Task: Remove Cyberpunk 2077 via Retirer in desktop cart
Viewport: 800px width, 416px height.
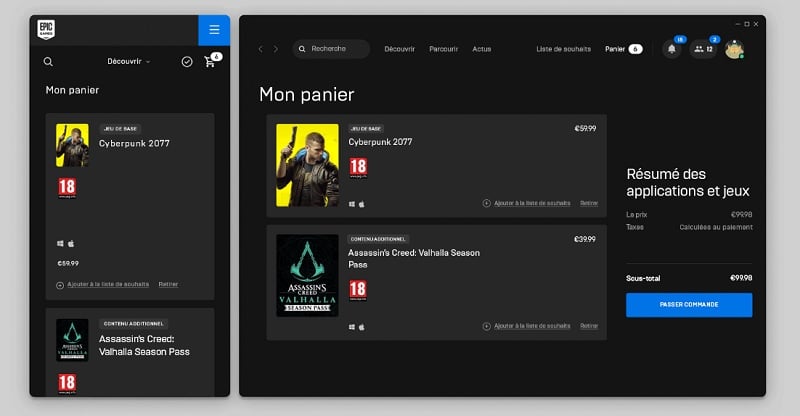Action: point(589,203)
